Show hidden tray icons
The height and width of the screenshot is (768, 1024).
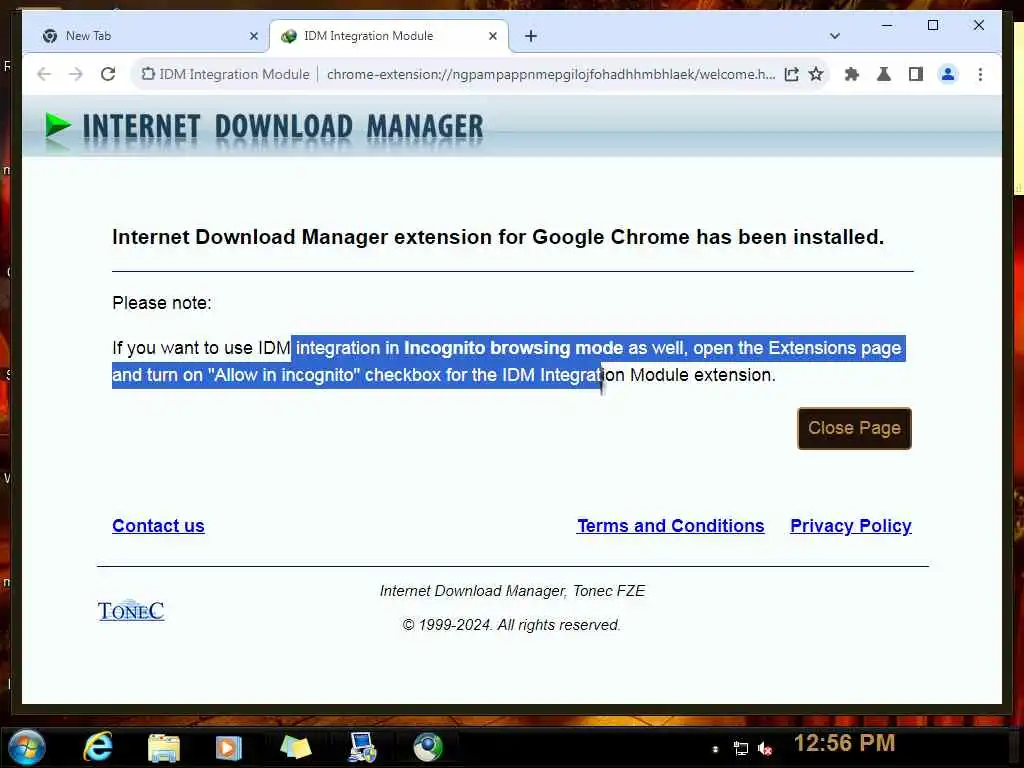716,749
